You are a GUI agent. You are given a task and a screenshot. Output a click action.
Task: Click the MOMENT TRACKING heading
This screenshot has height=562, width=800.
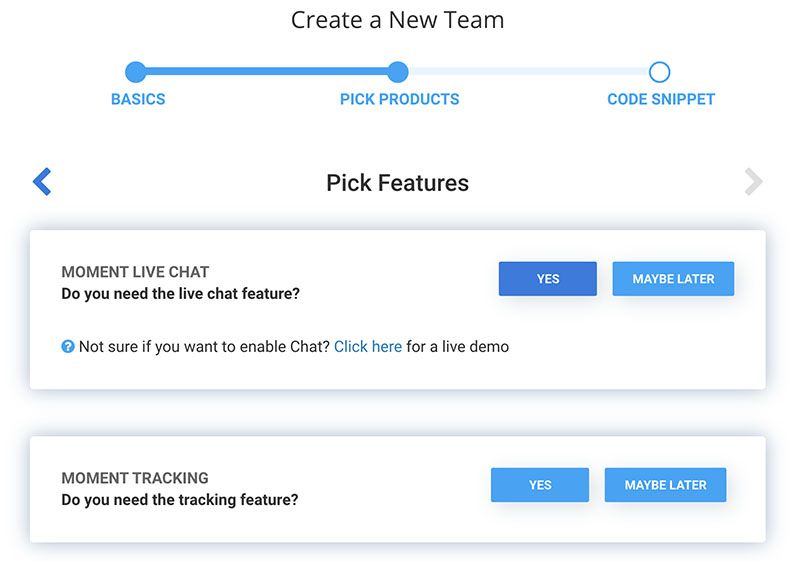click(x=135, y=478)
